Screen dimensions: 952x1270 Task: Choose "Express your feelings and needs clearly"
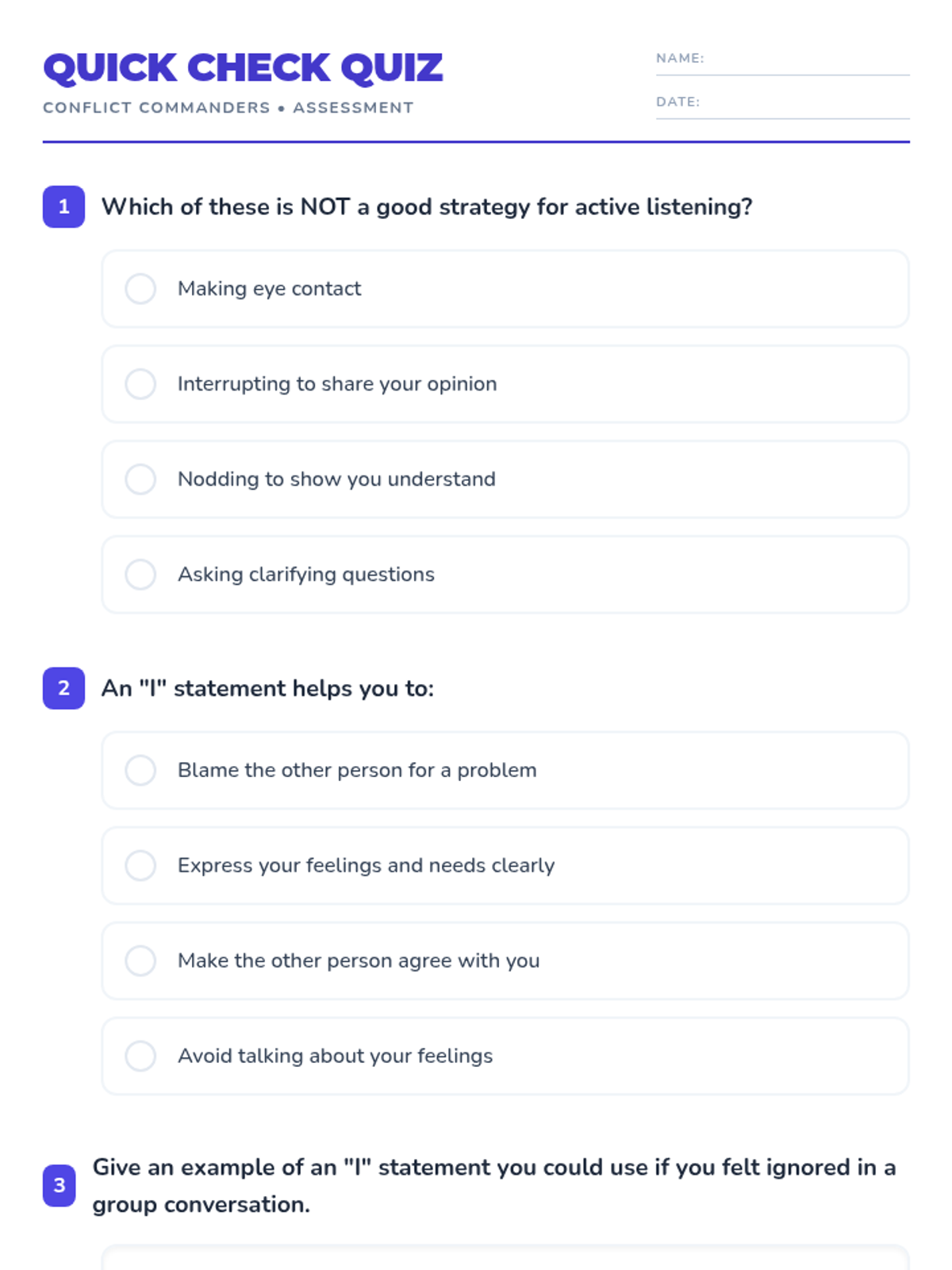tap(140, 865)
